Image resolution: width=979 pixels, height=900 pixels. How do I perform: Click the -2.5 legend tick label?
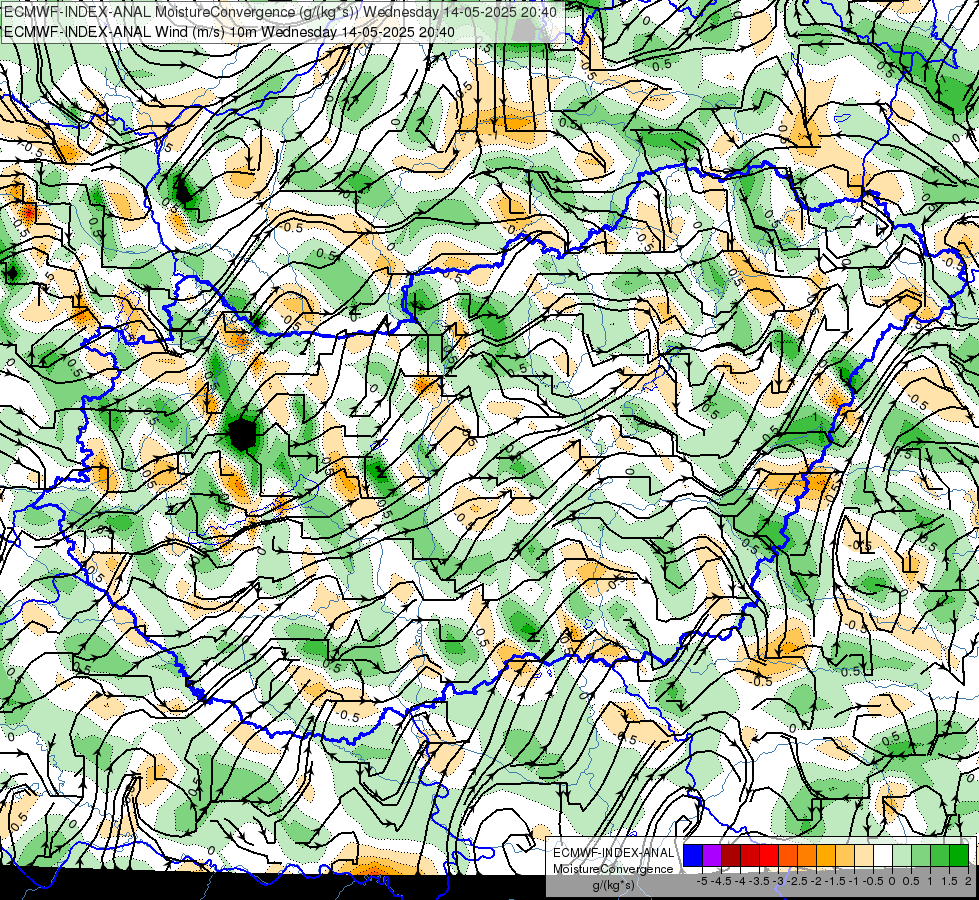[x=797, y=881]
